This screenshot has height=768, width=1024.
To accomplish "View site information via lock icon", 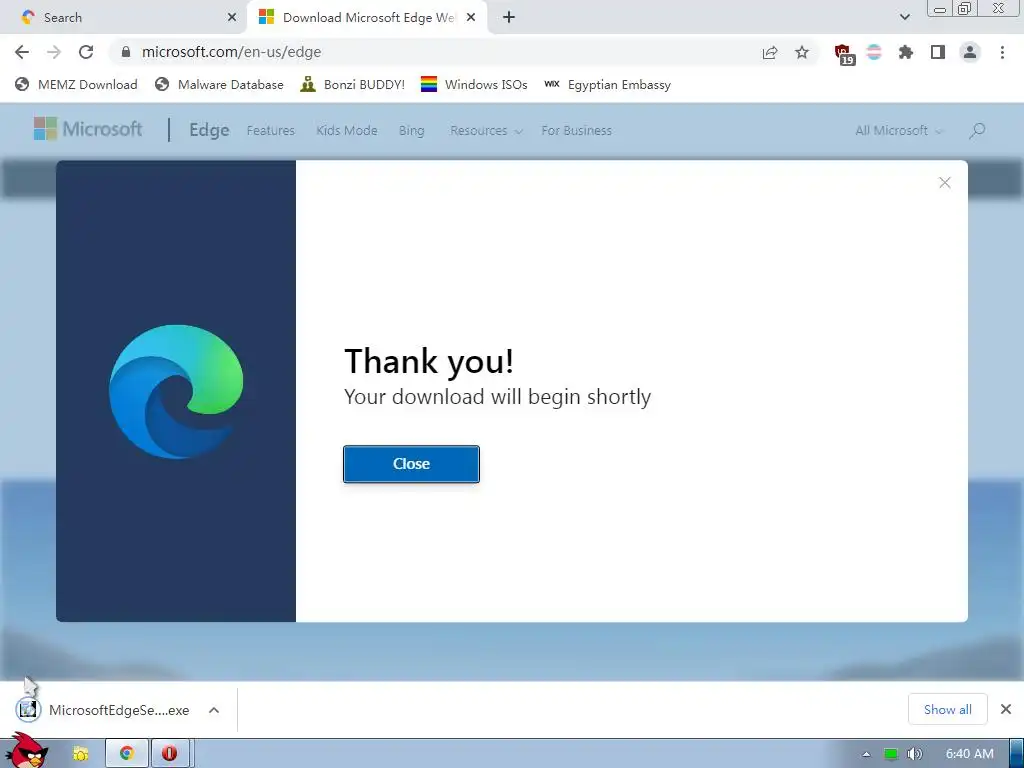I will point(126,52).
